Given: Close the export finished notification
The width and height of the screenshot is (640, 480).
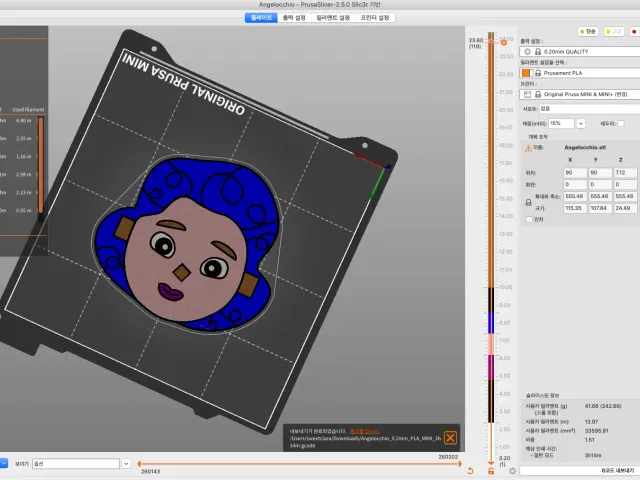Looking at the screenshot, I should coord(450,438).
